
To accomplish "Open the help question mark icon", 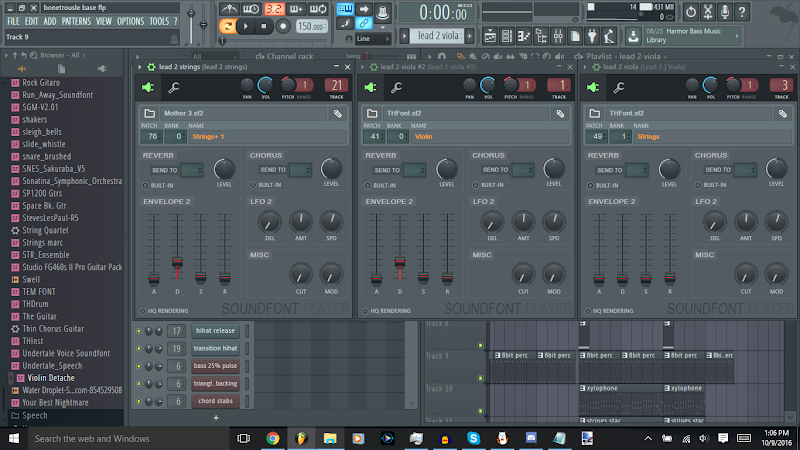I will [742, 12].
